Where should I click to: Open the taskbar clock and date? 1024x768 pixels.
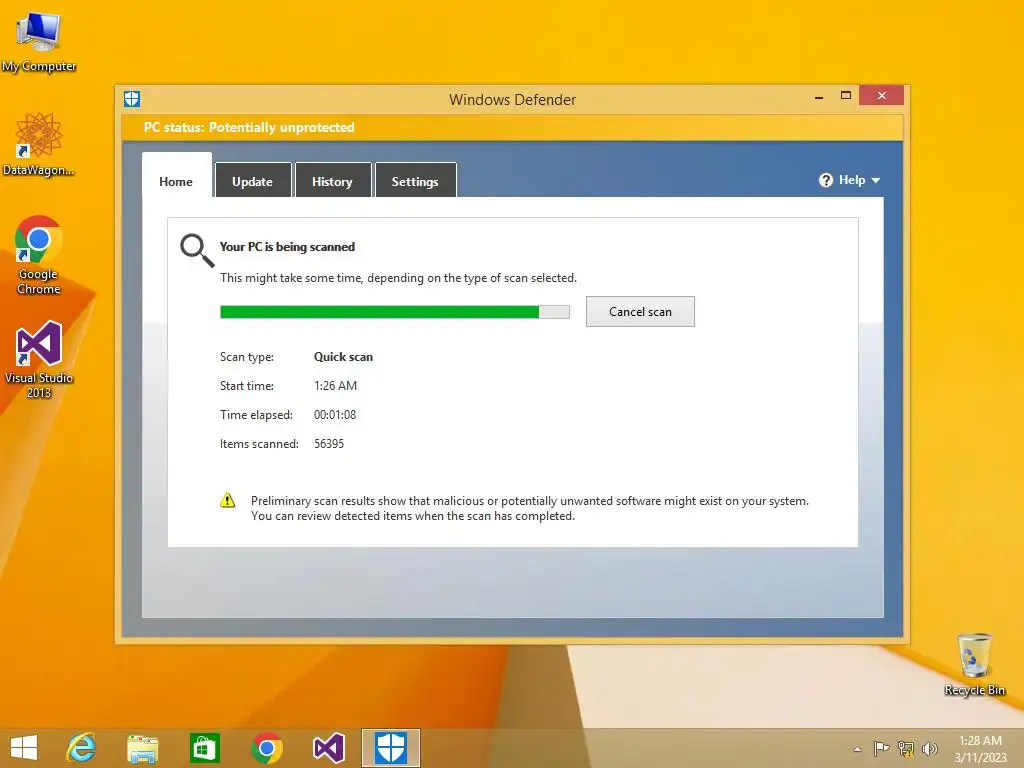click(980, 749)
